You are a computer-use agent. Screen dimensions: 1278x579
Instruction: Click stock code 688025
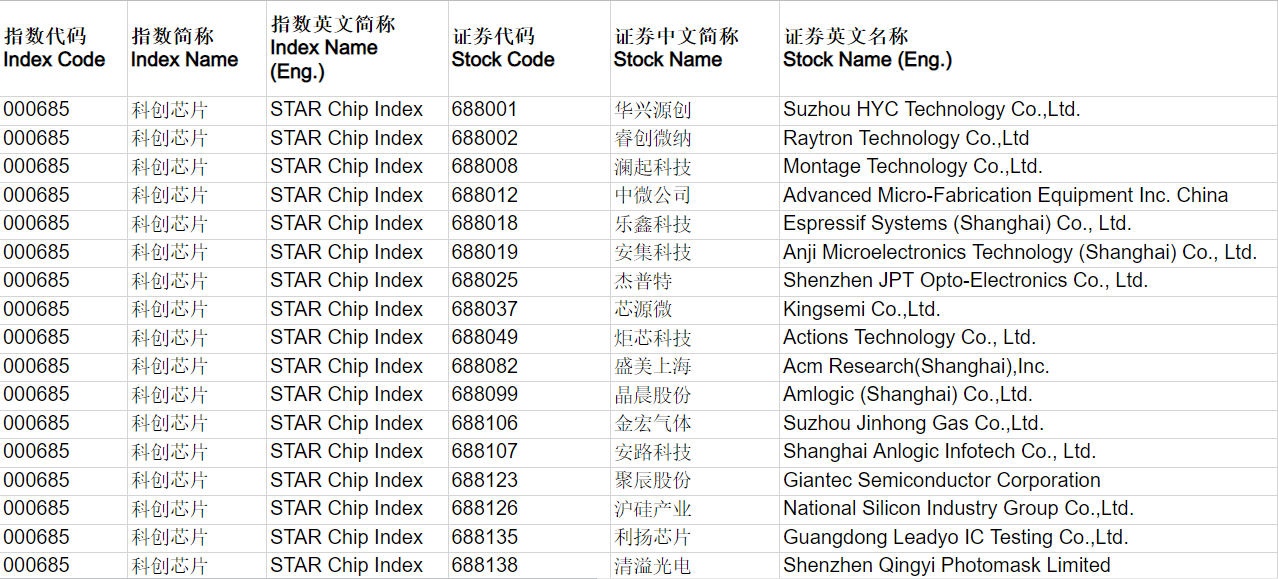485,280
